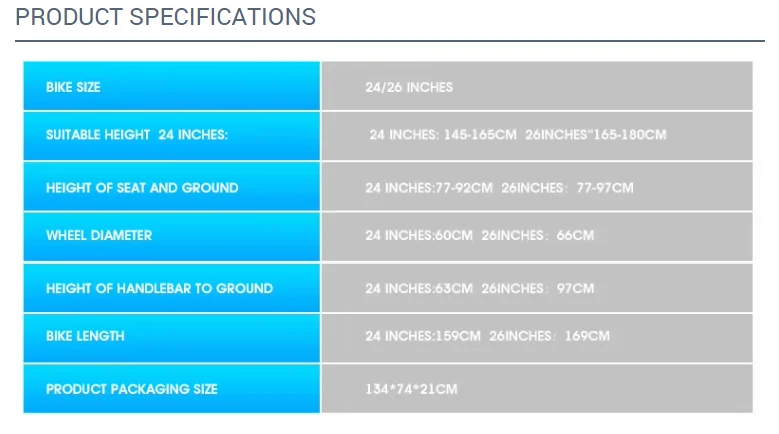This screenshot has height=434, width=779.
Task: Click the 169CM bike length value
Action: 588,336
